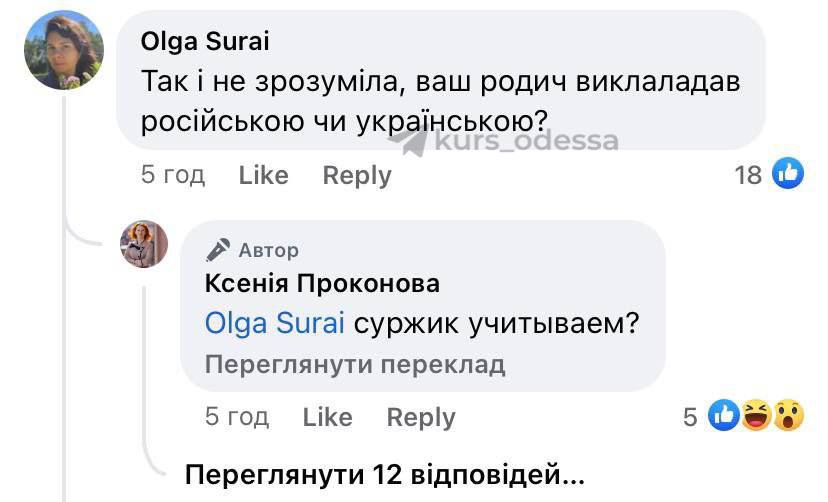Like Ксенія Проконова's reply
The width and height of the screenshot is (828, 502).
click(327, 417)
